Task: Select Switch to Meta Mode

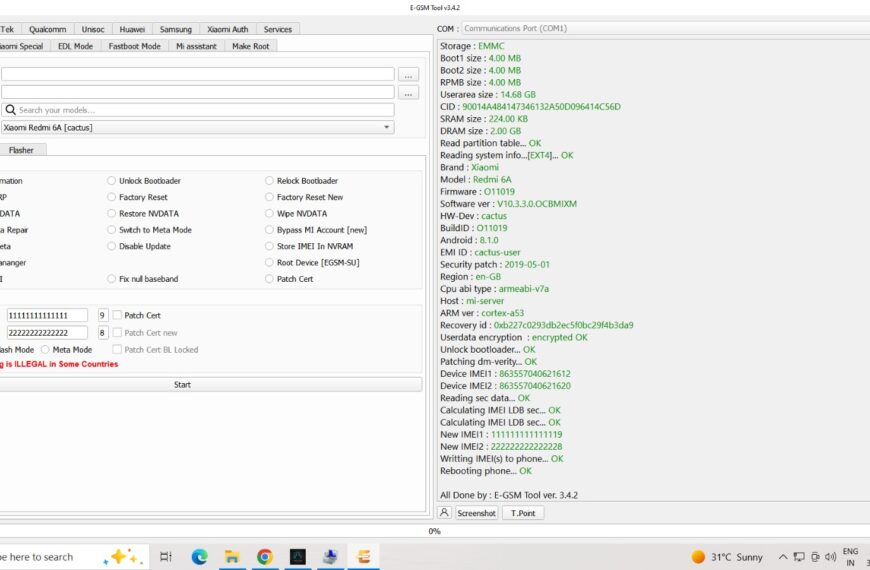Action: (x=149, y=230)
